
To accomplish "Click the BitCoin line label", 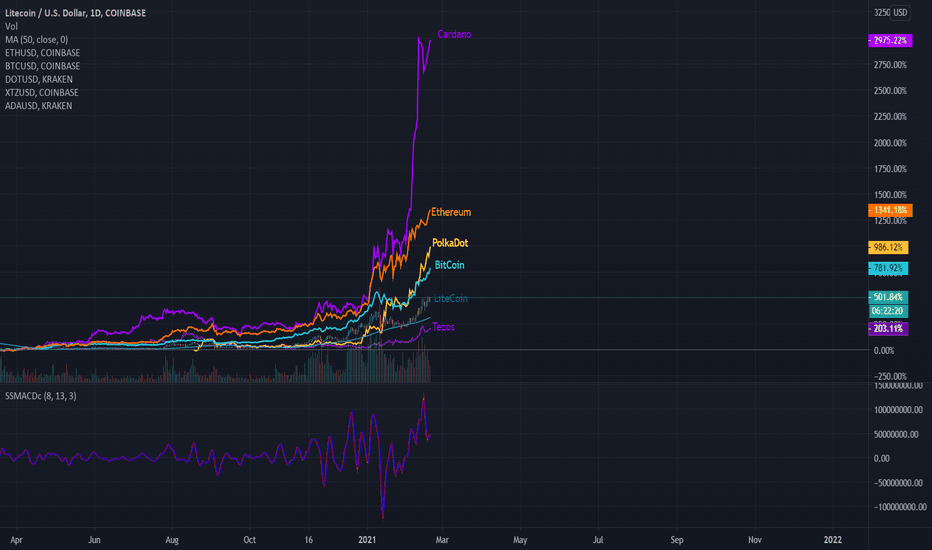I will 449,265.
